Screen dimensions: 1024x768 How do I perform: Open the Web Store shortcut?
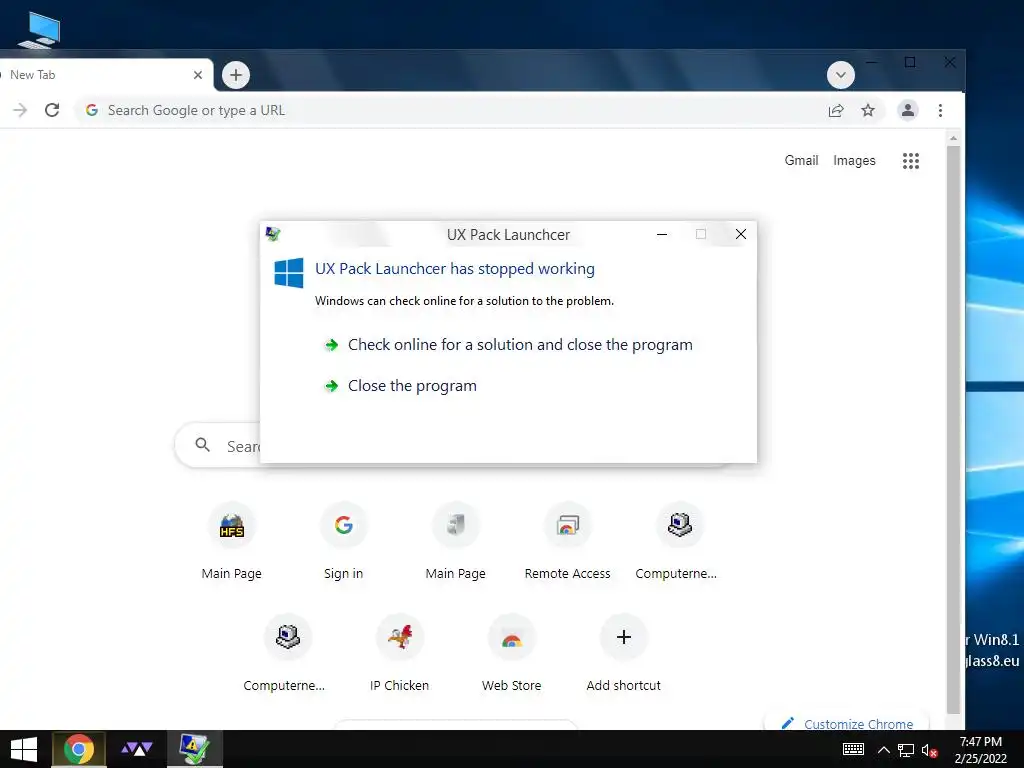512,637
